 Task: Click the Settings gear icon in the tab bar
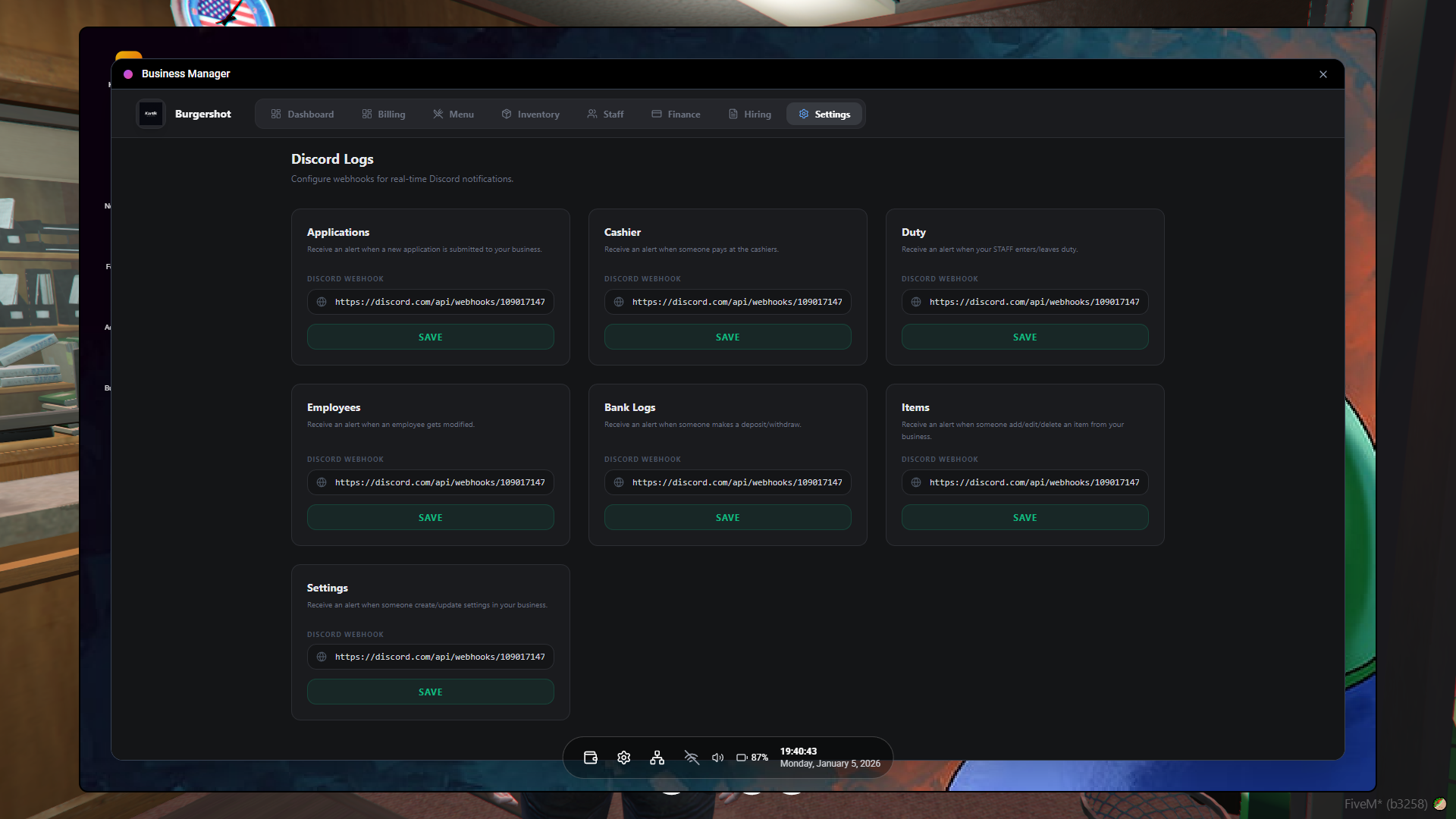click(804, 114)
